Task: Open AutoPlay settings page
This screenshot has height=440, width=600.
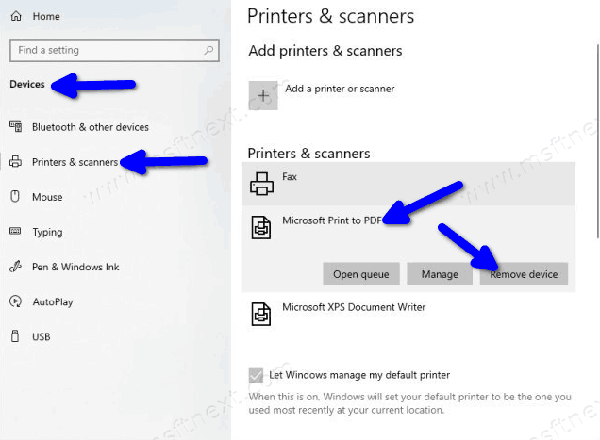Action: pos(53,302)
